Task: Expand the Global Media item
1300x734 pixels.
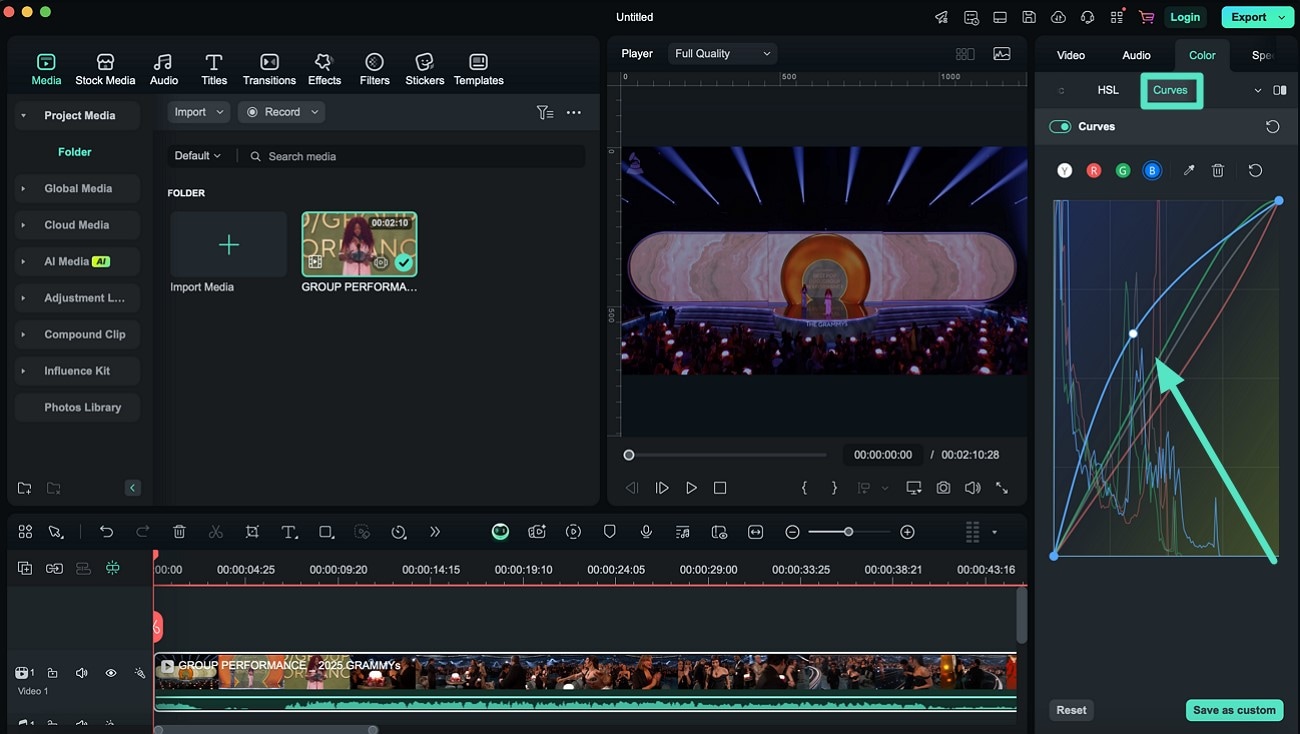Action: [24, 189]
